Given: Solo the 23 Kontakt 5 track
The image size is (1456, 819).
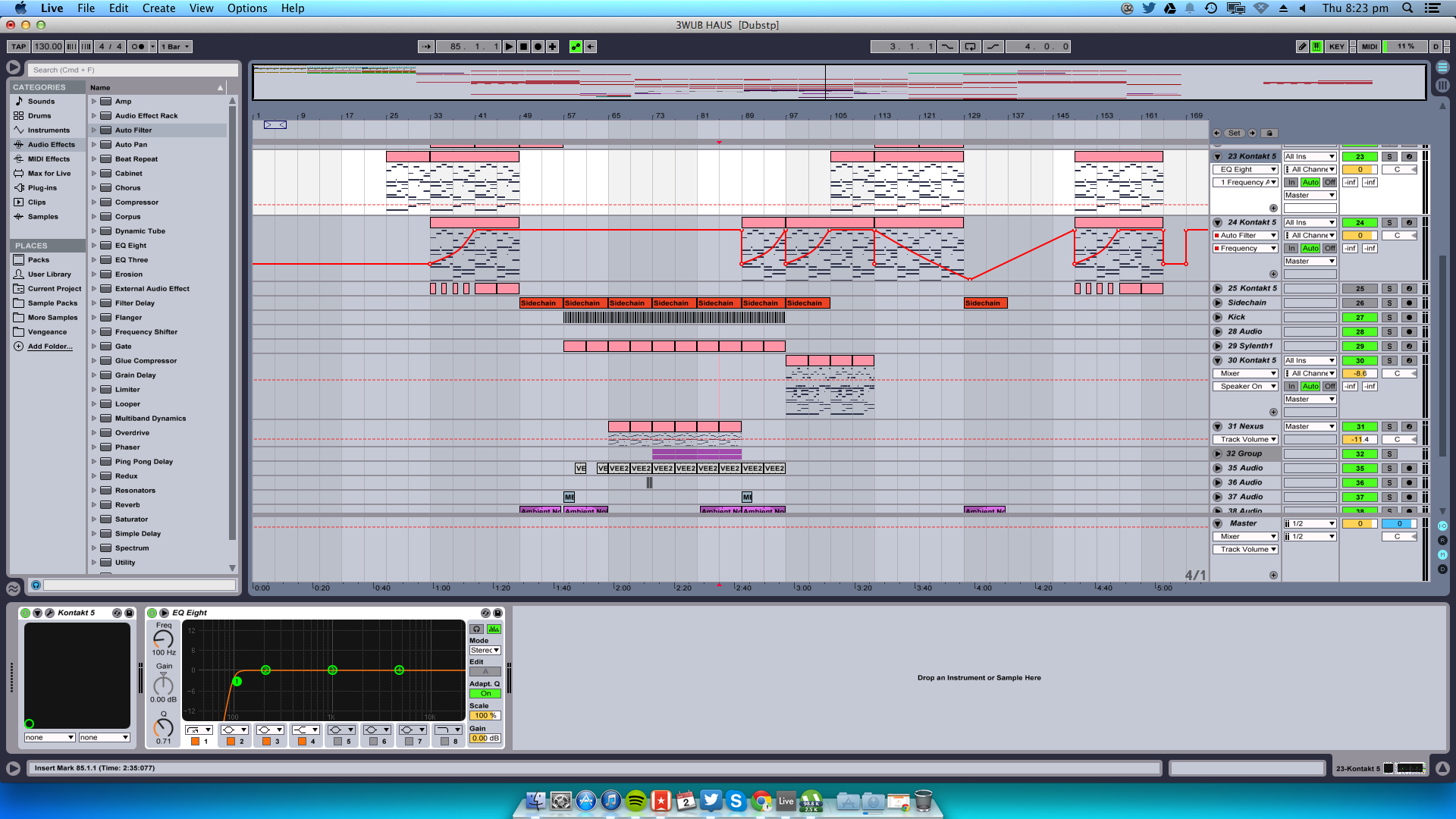Looking at the screenshot, I should [1389, 157].
